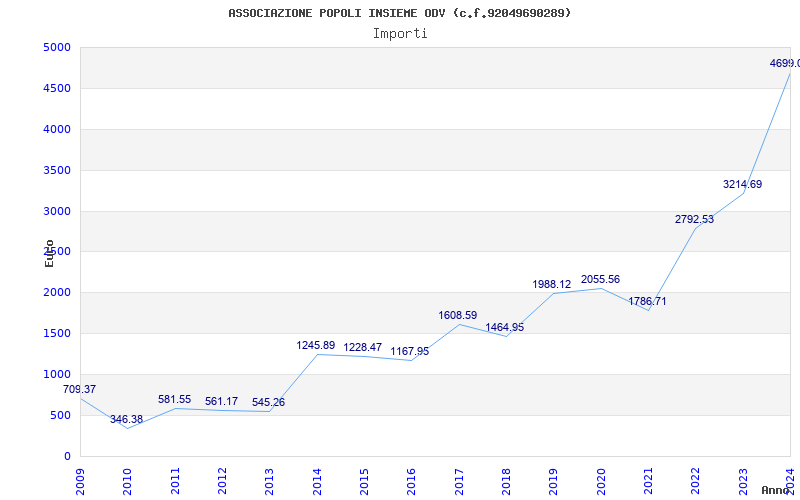Click the Importi subtitle
The width and height of the screenshot is (800, 500).
point(400,34)
